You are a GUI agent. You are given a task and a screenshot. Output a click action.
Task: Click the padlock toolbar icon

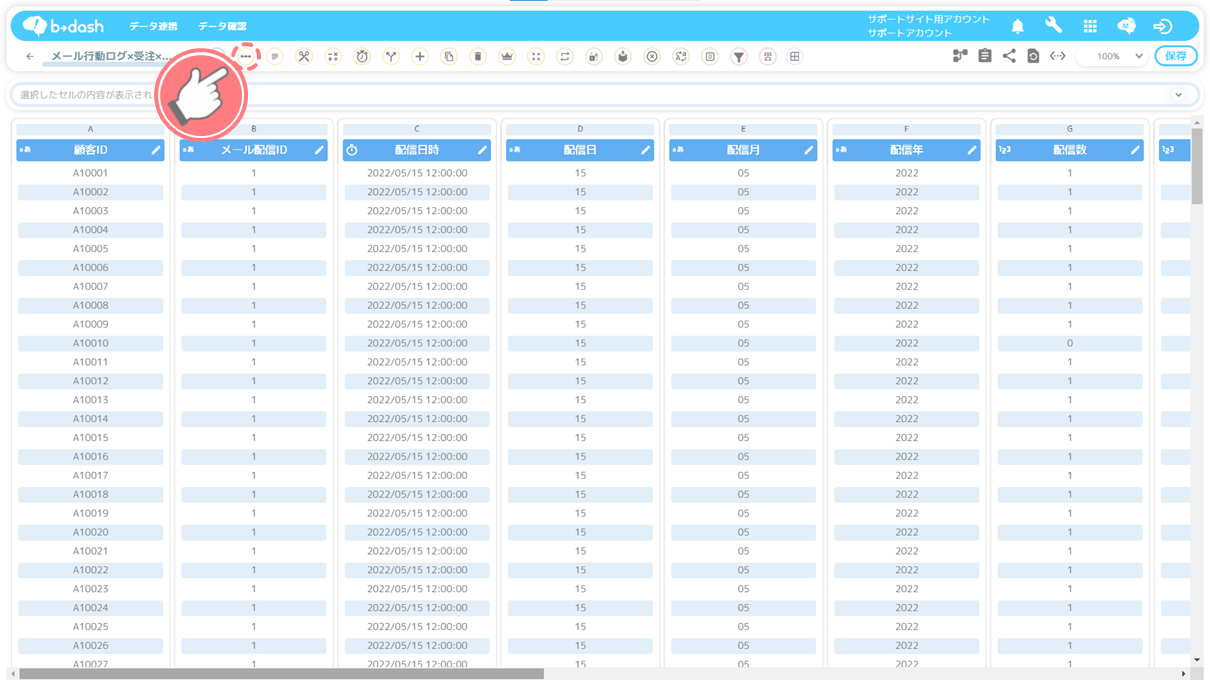point(594,57)
